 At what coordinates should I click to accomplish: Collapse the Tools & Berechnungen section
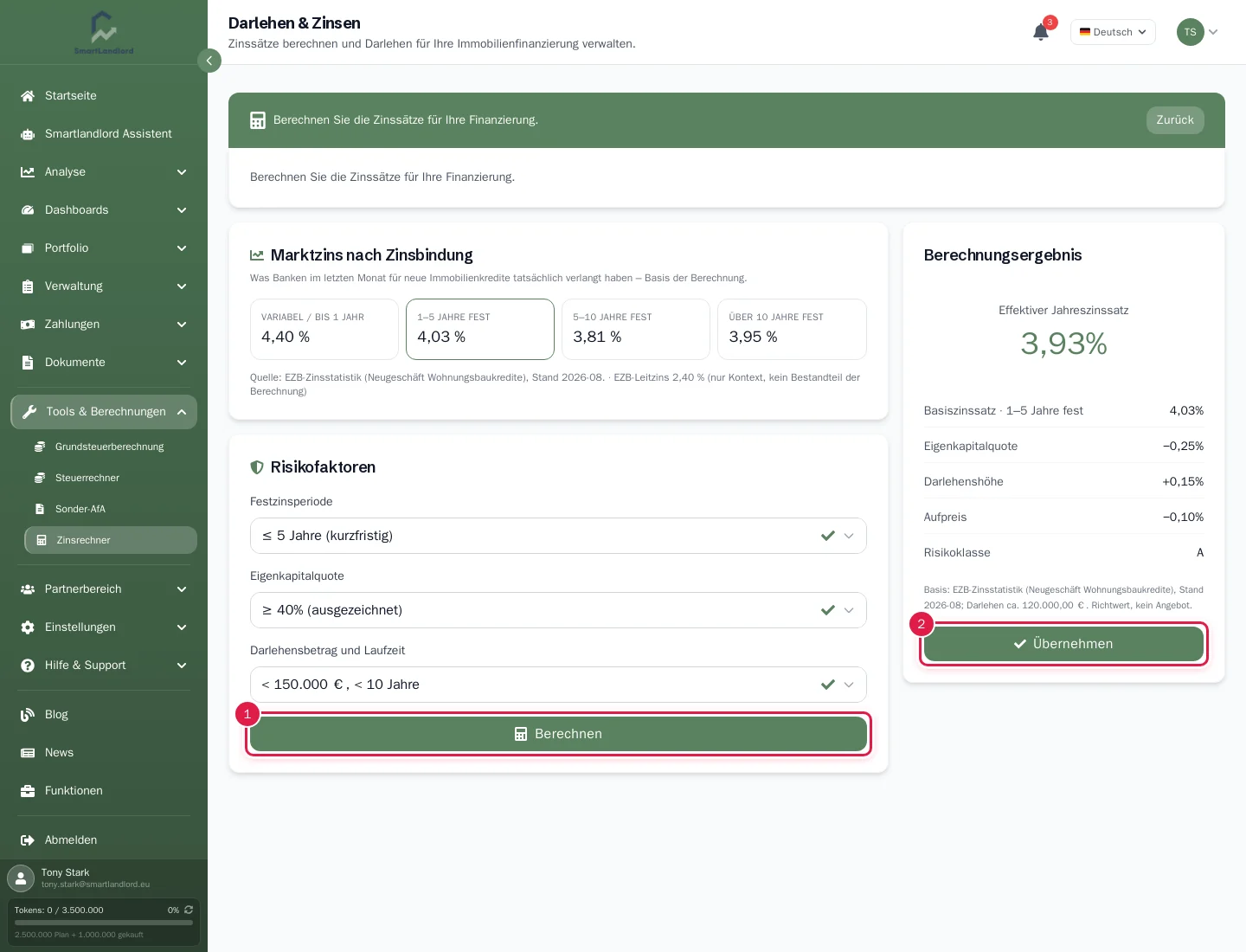104,412
